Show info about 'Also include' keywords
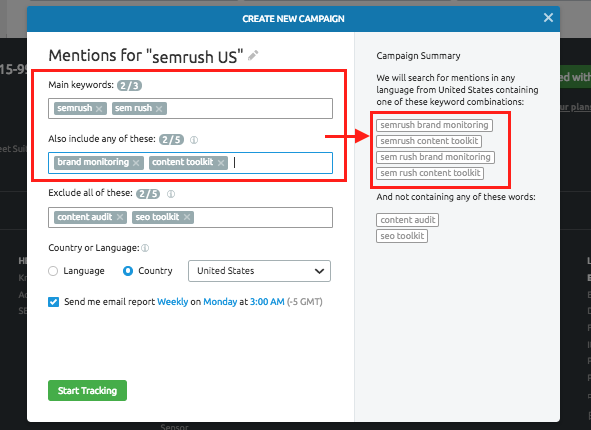591x430 pixels. click(194, 140)
